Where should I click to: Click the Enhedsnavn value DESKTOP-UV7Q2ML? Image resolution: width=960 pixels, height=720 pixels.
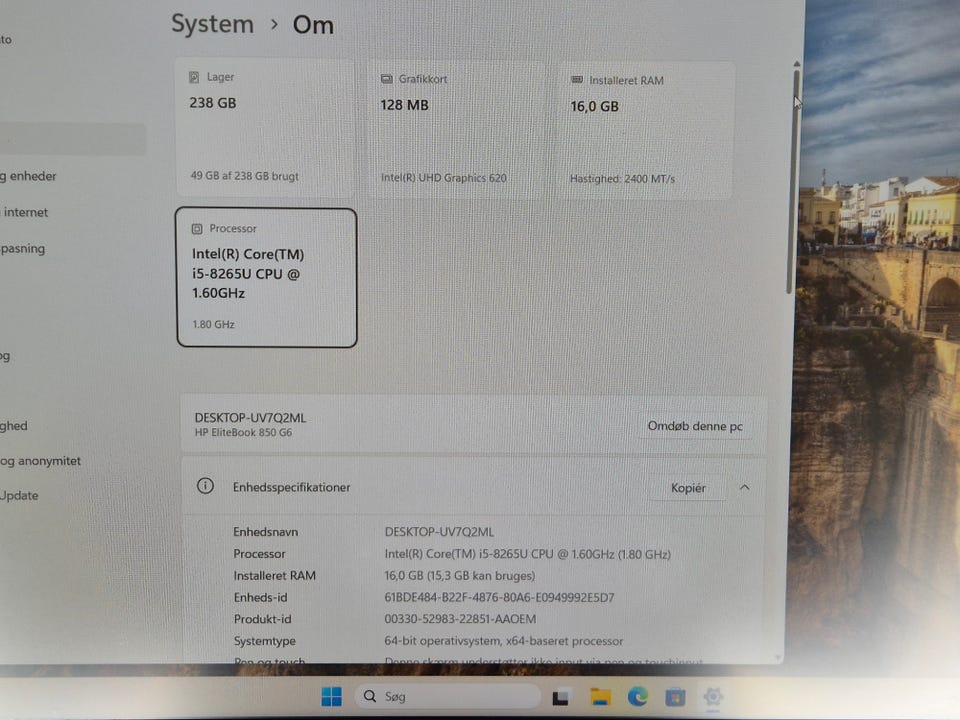(439, 532)
